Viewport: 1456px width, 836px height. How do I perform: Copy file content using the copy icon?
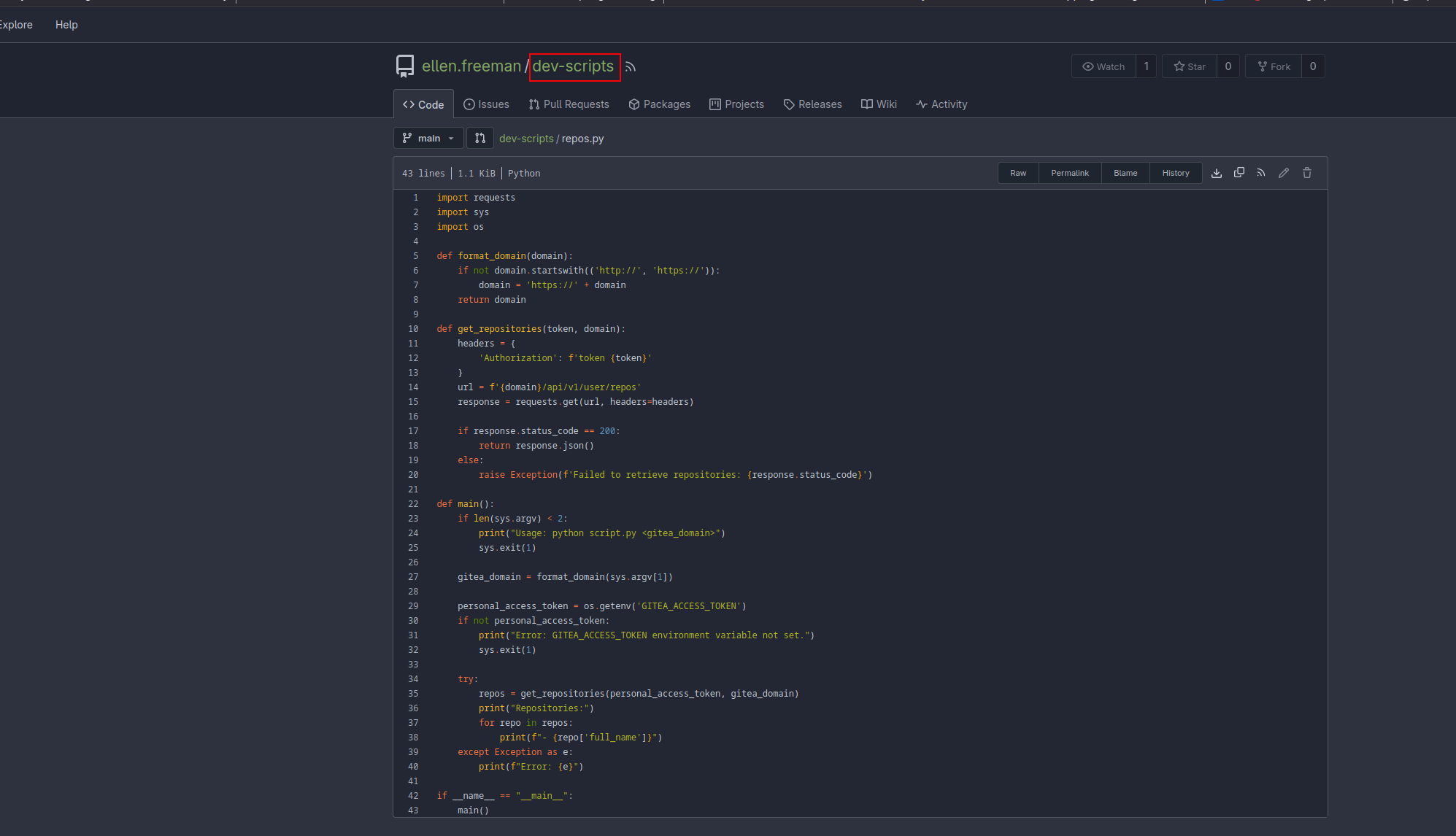(x=1239, y=173)
